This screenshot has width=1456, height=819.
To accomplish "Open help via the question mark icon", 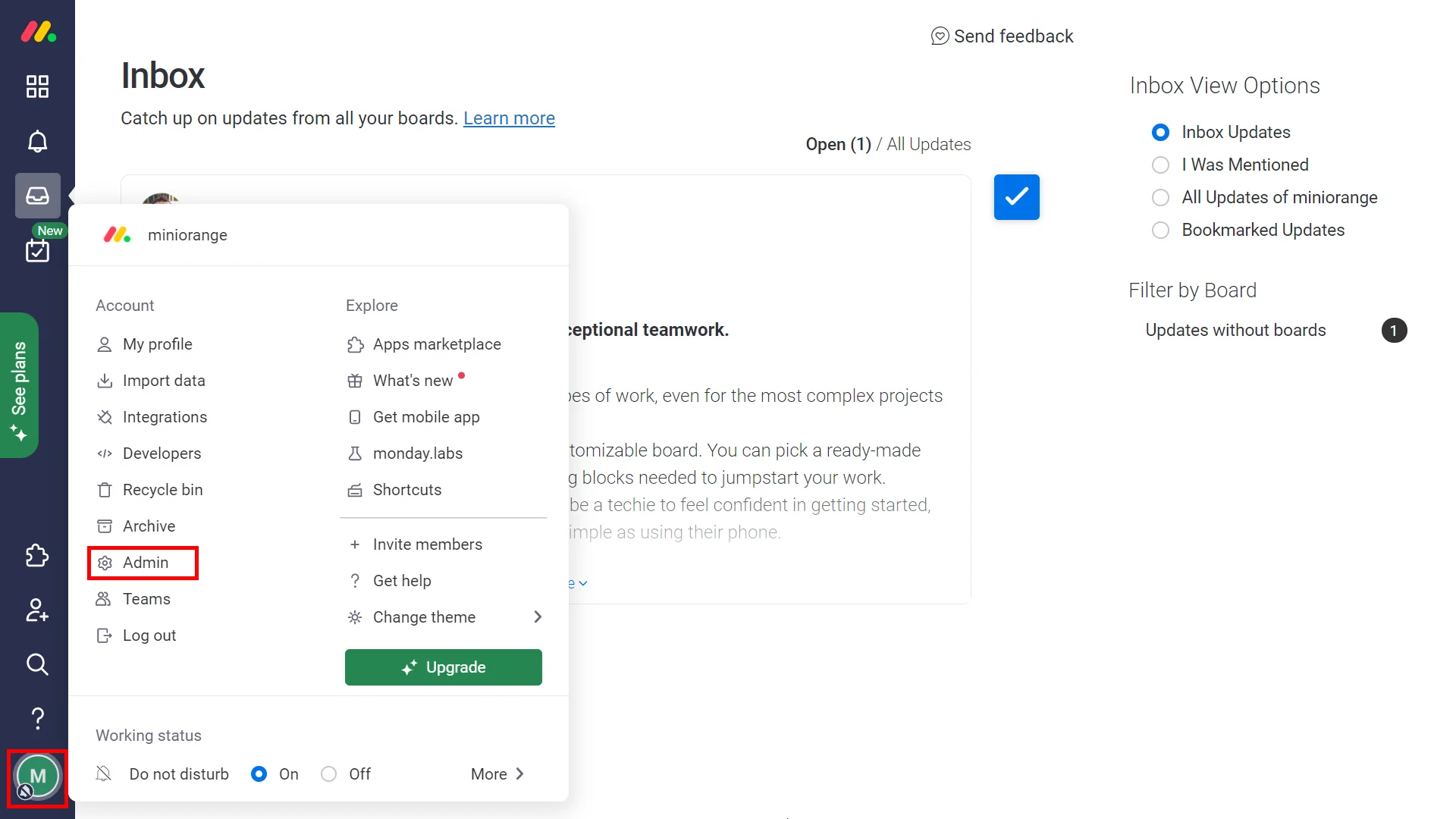I will 37,718.
